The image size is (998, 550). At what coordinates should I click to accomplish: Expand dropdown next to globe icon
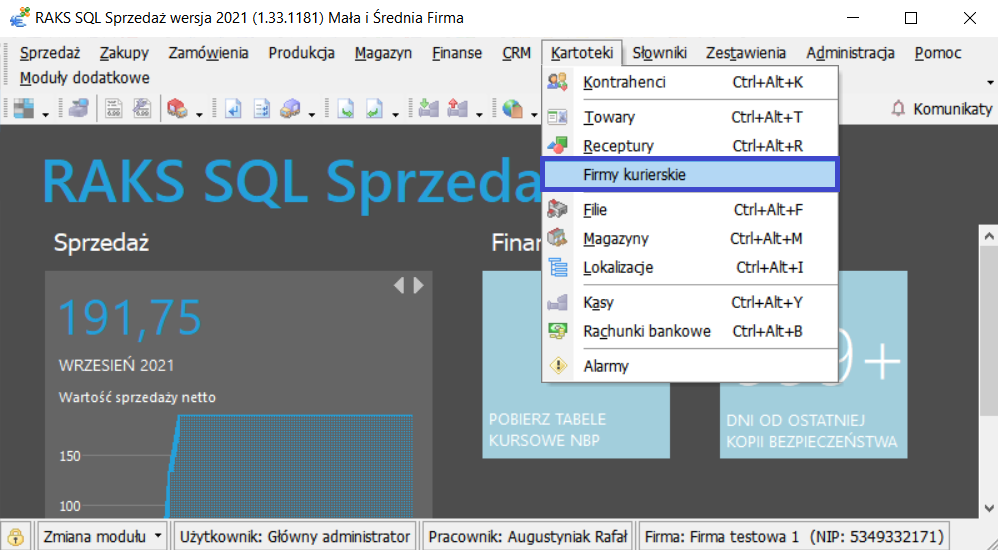[534, 115]
